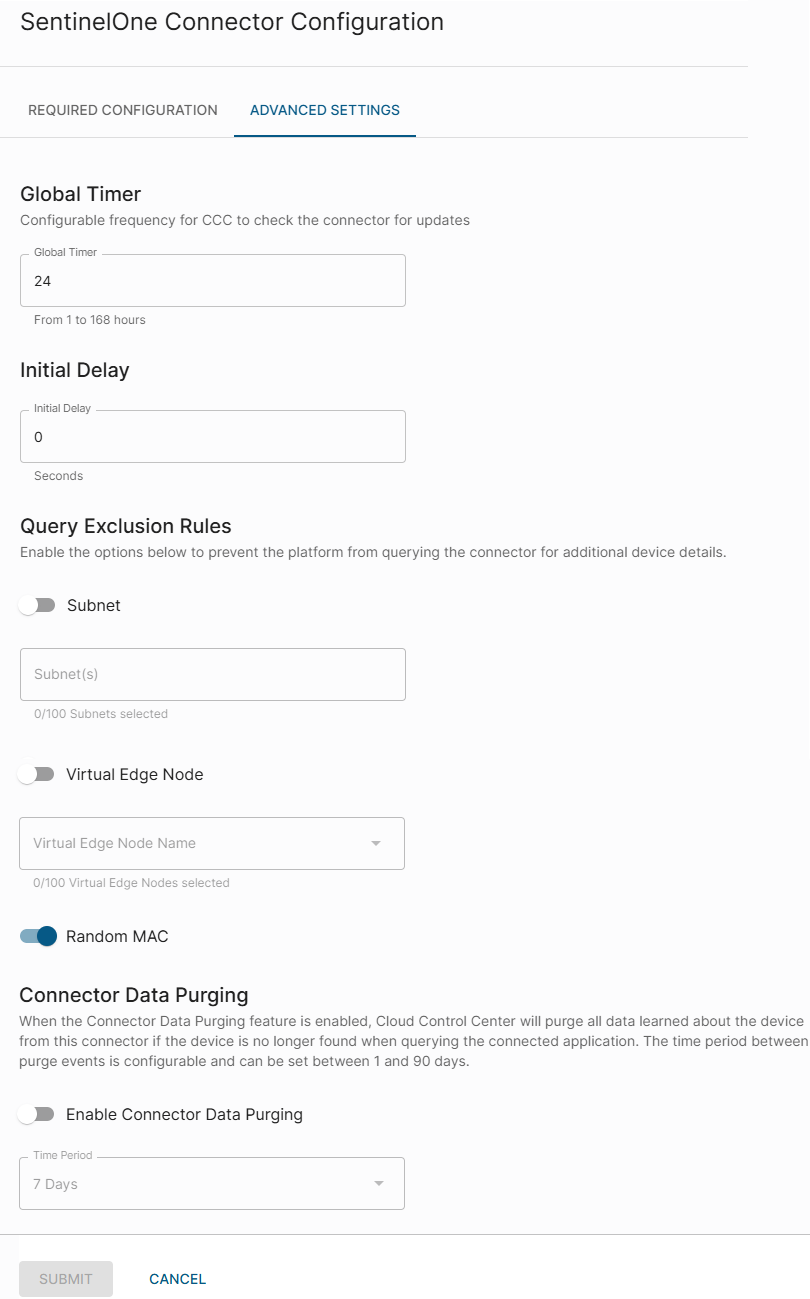
Task: Click the Virtual Edge Node Name dropdown arrow
Action: [377, 843]
